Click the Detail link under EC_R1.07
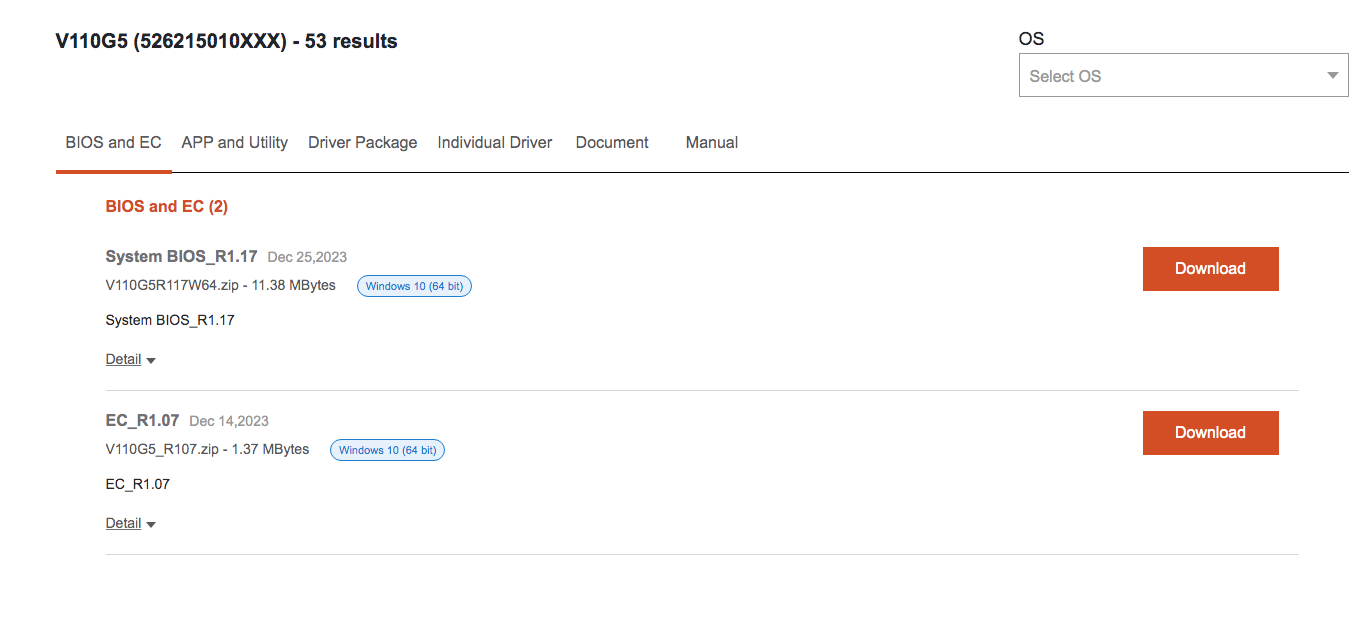Viewport: 1363px width, 620px height. 123,523
